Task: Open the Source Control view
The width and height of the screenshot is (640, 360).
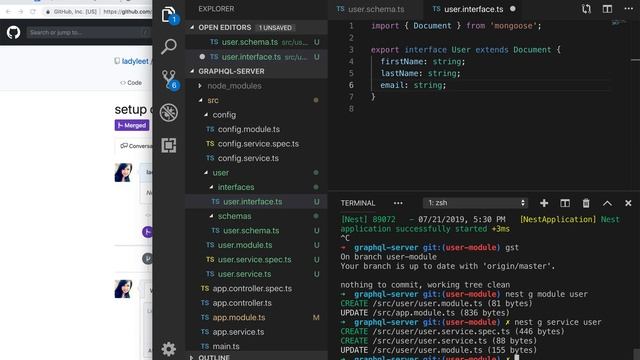Action: point(169,79)
